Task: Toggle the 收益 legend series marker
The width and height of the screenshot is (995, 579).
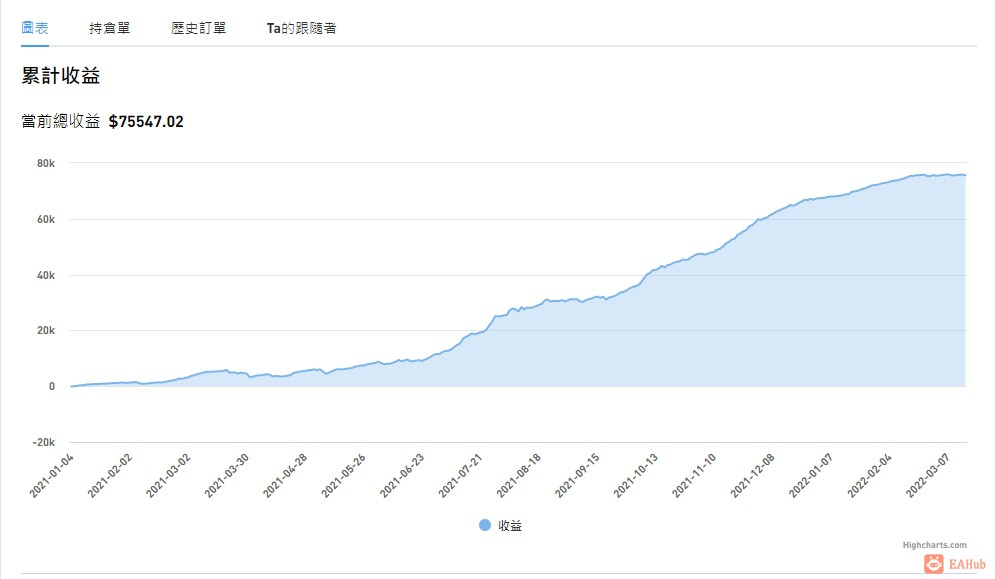Action: (485, 525)
